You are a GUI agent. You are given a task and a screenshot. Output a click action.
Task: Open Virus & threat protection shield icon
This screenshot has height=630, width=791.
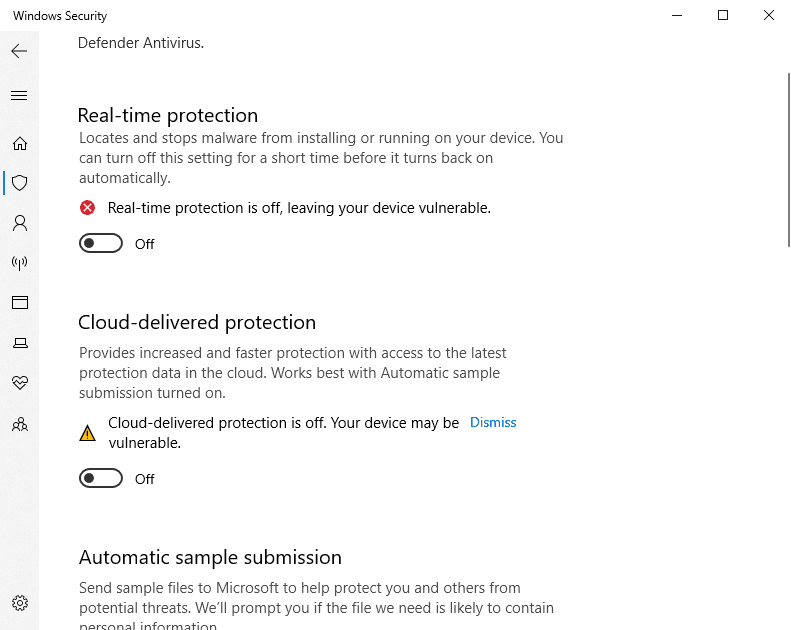coord(19,183)
